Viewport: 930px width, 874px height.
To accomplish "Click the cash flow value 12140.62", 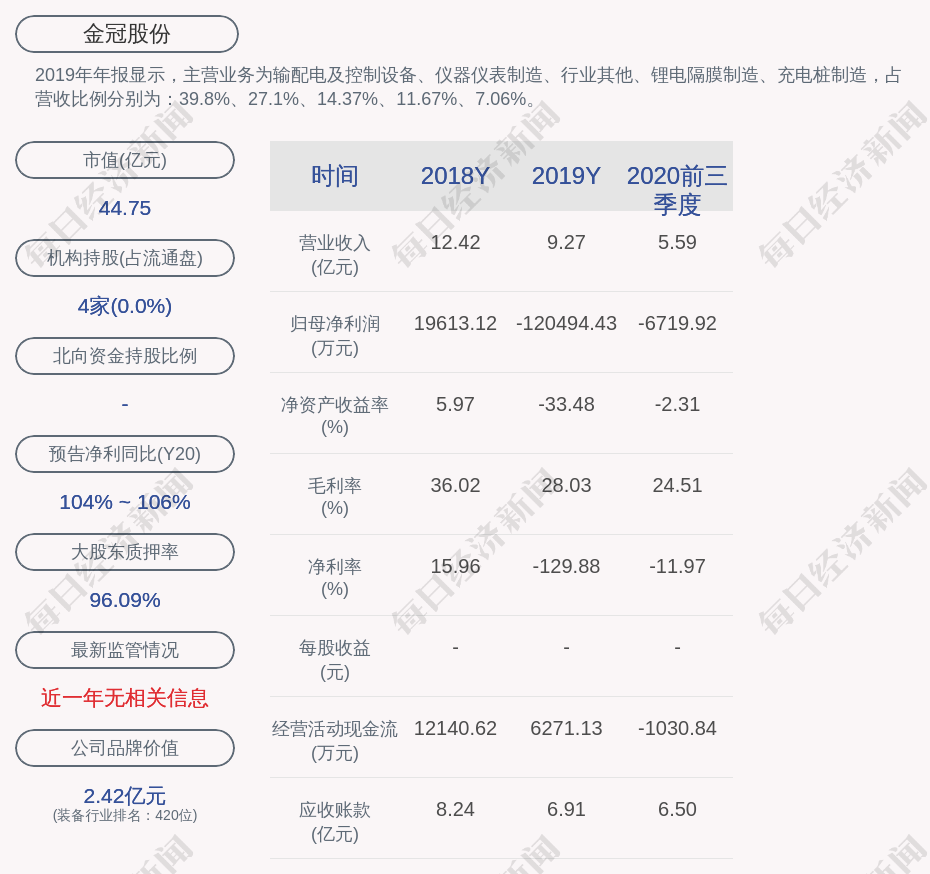I will (455, 728).
